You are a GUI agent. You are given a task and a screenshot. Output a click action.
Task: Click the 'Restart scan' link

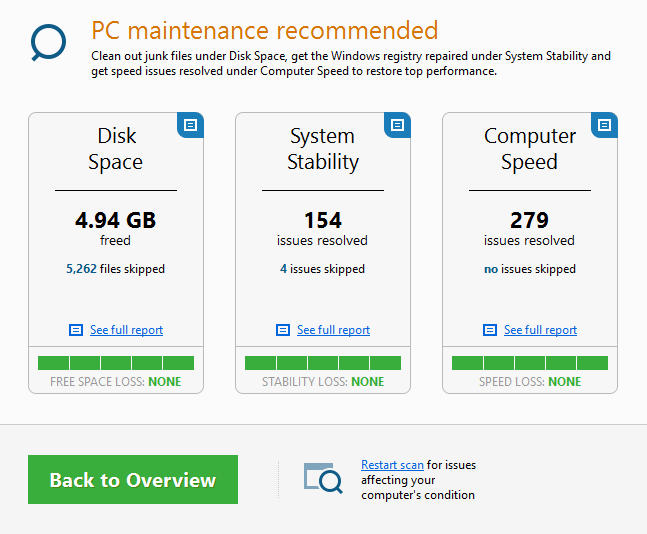click(392, 465)
